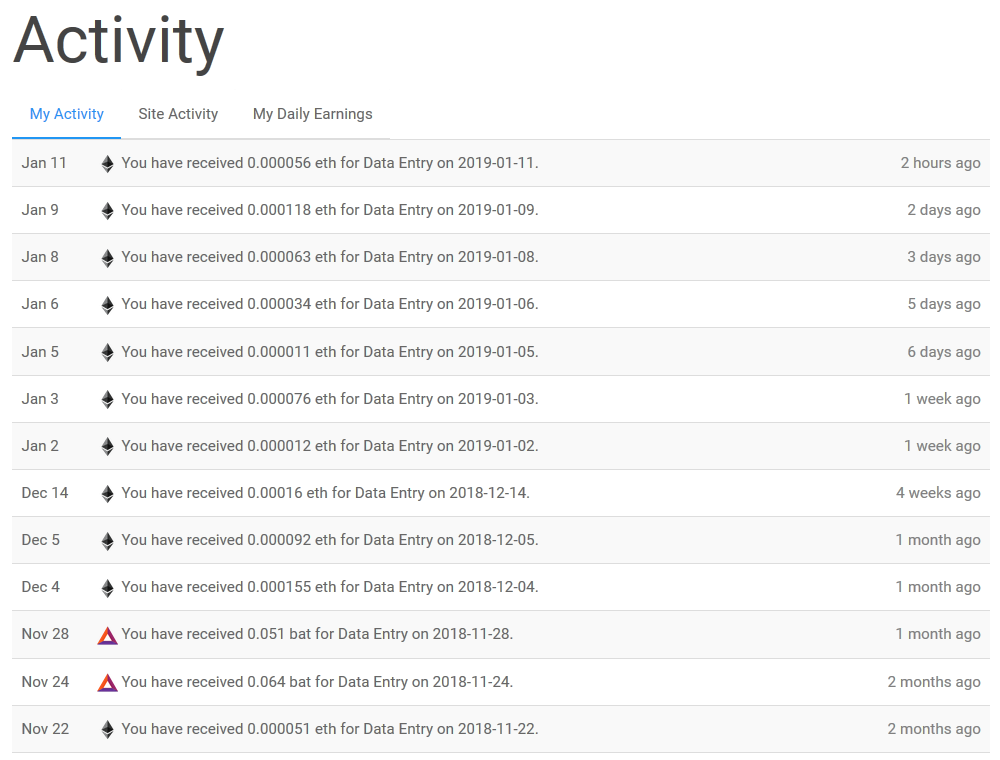Click the 'Nov 24' date label

45,682
